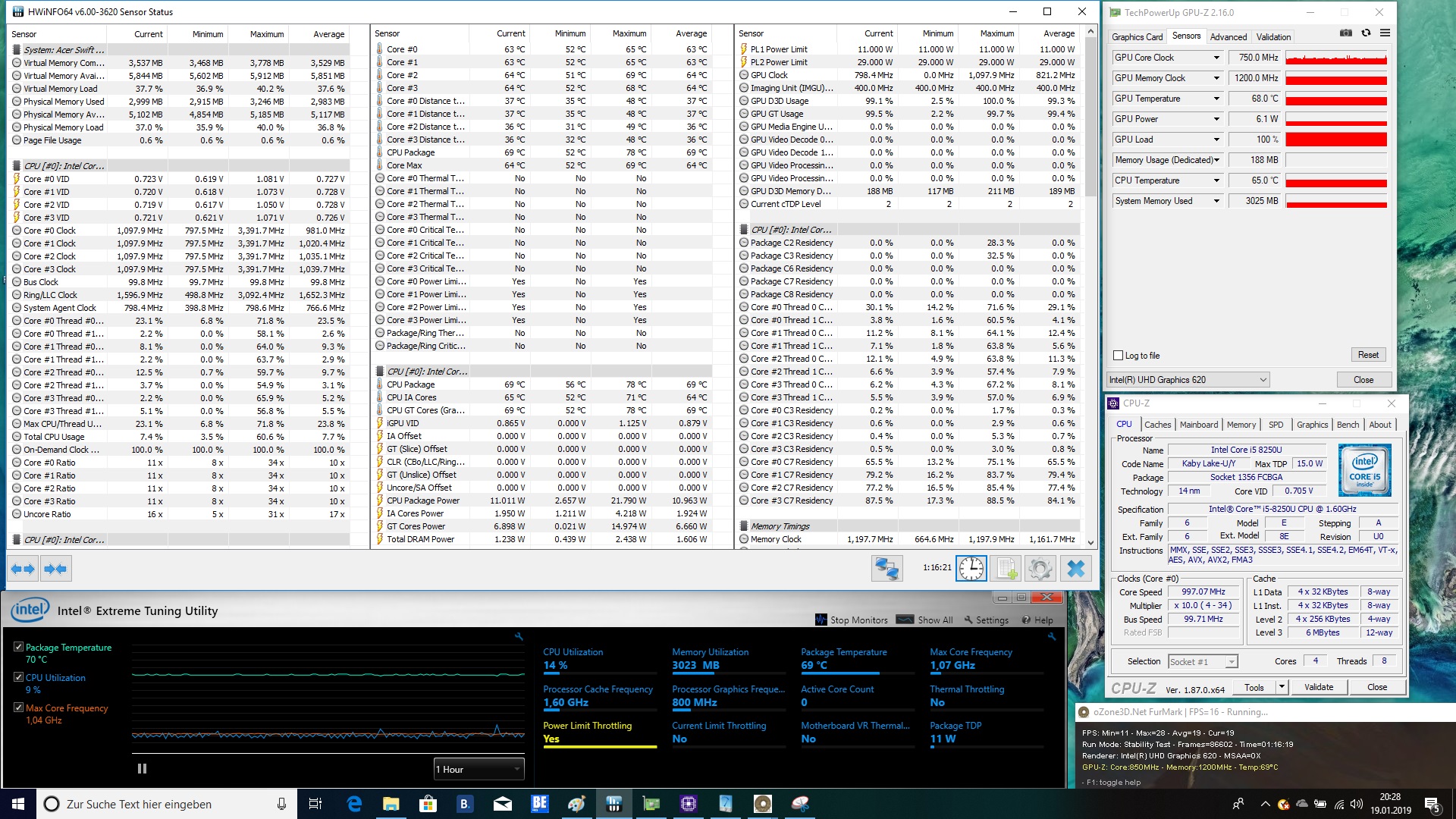Click the HWiNFO clock reset timer icon

[971, 569]
